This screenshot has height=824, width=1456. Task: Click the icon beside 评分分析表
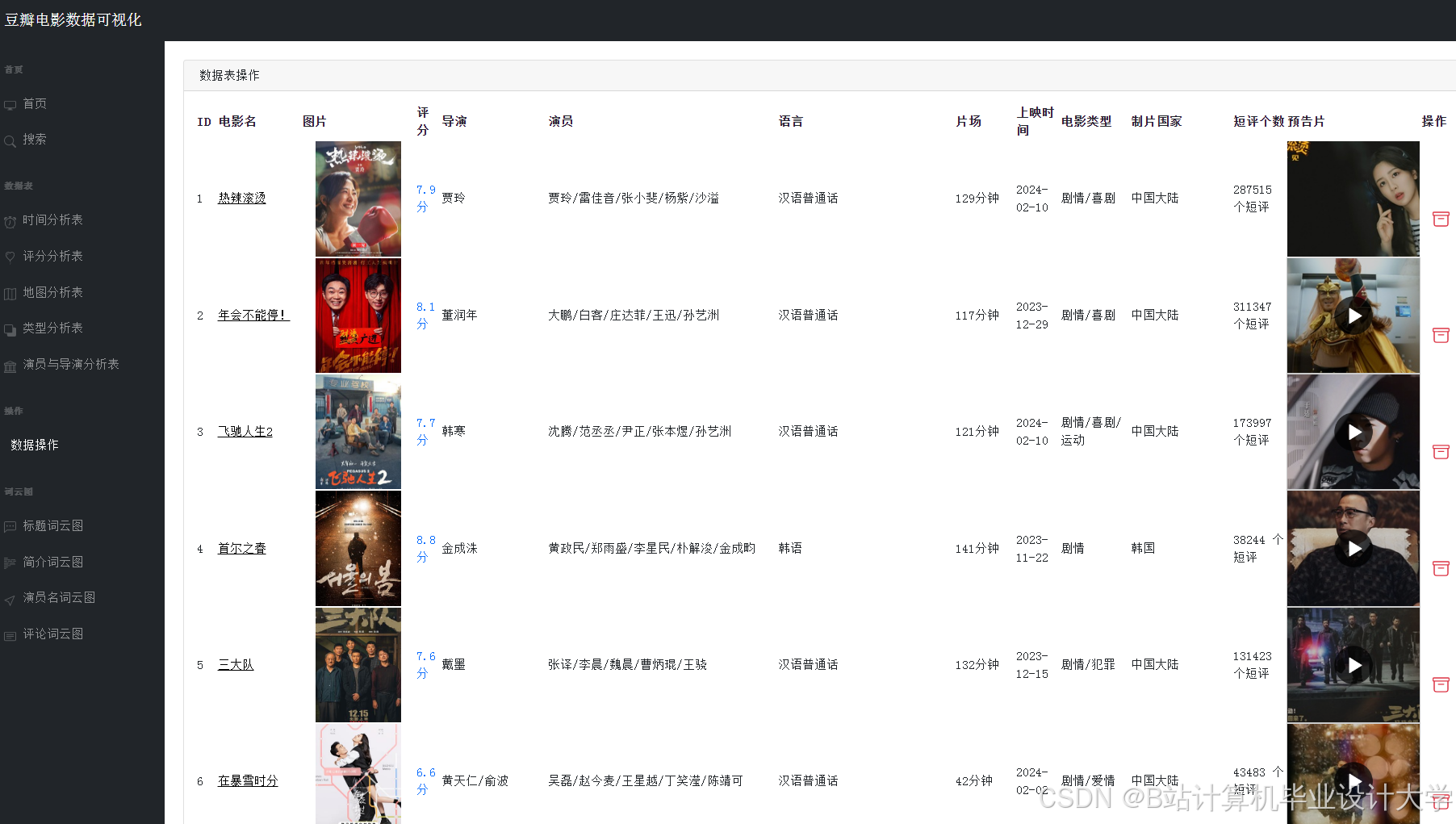pos(10,257)
